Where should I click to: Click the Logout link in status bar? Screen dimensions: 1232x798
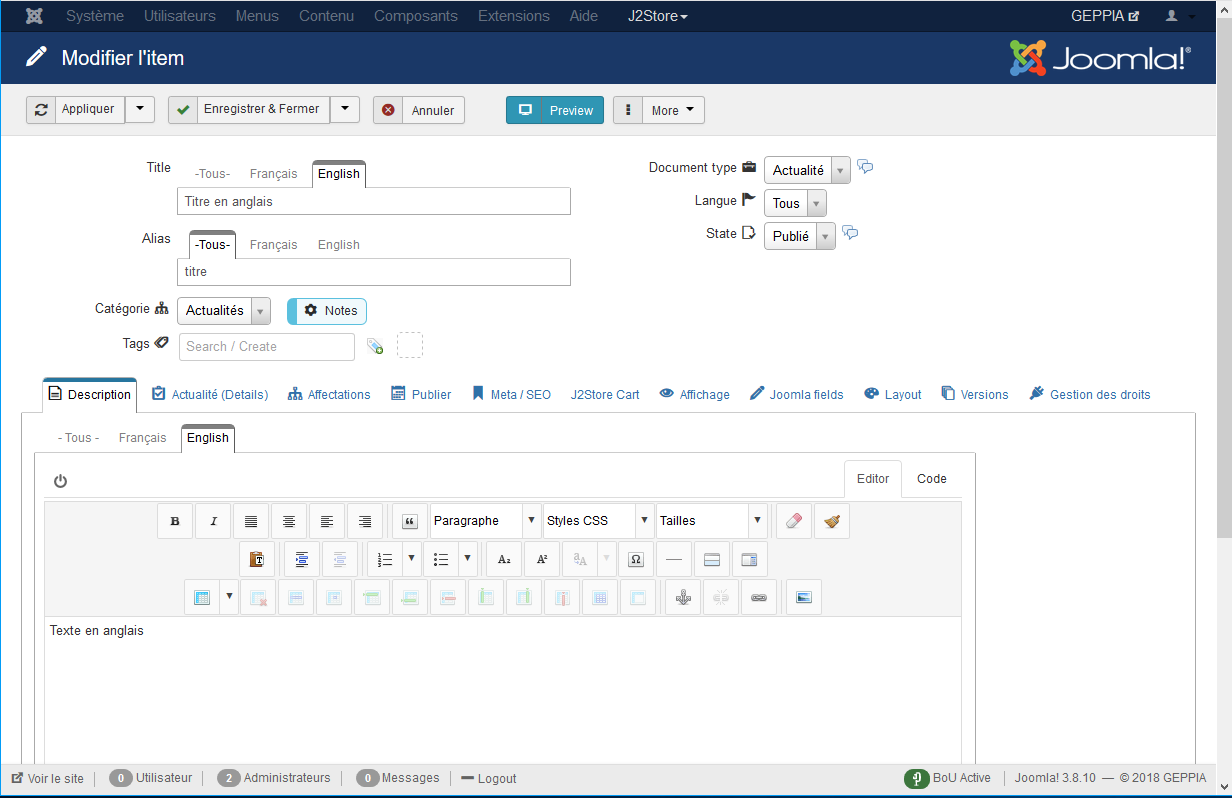point(489,778)
